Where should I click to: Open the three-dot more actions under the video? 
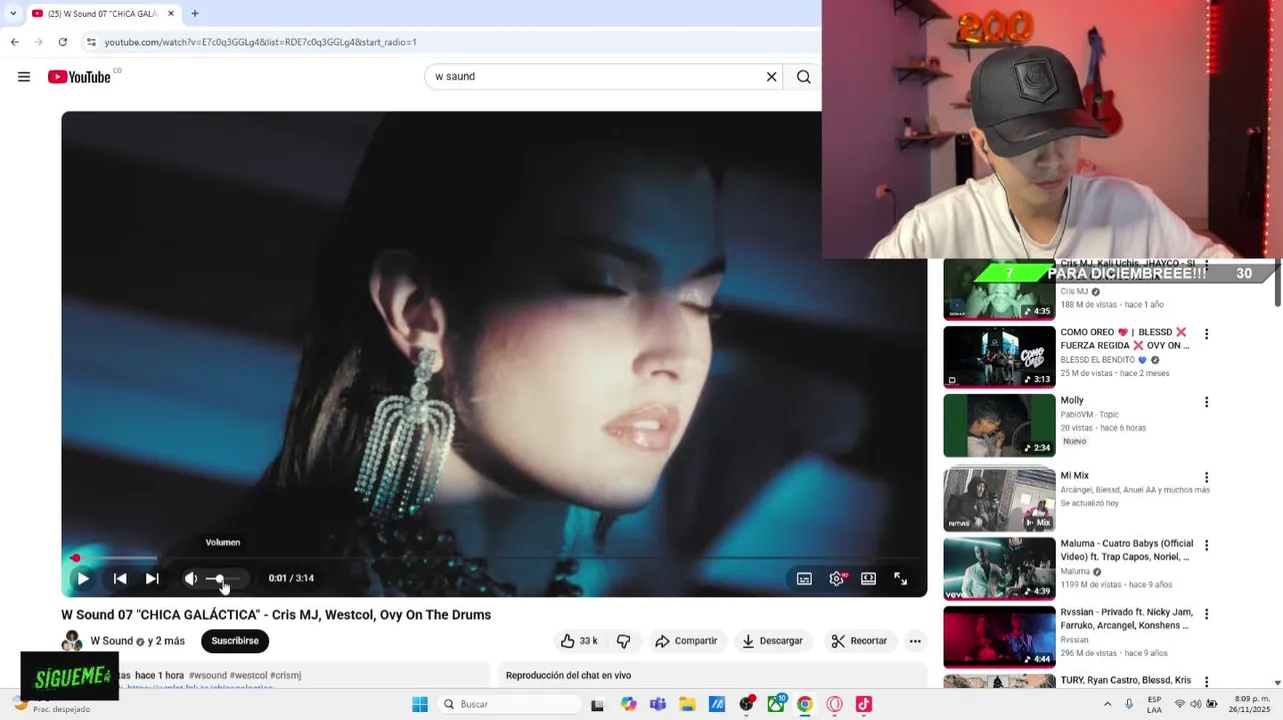[x=915, y=641]
